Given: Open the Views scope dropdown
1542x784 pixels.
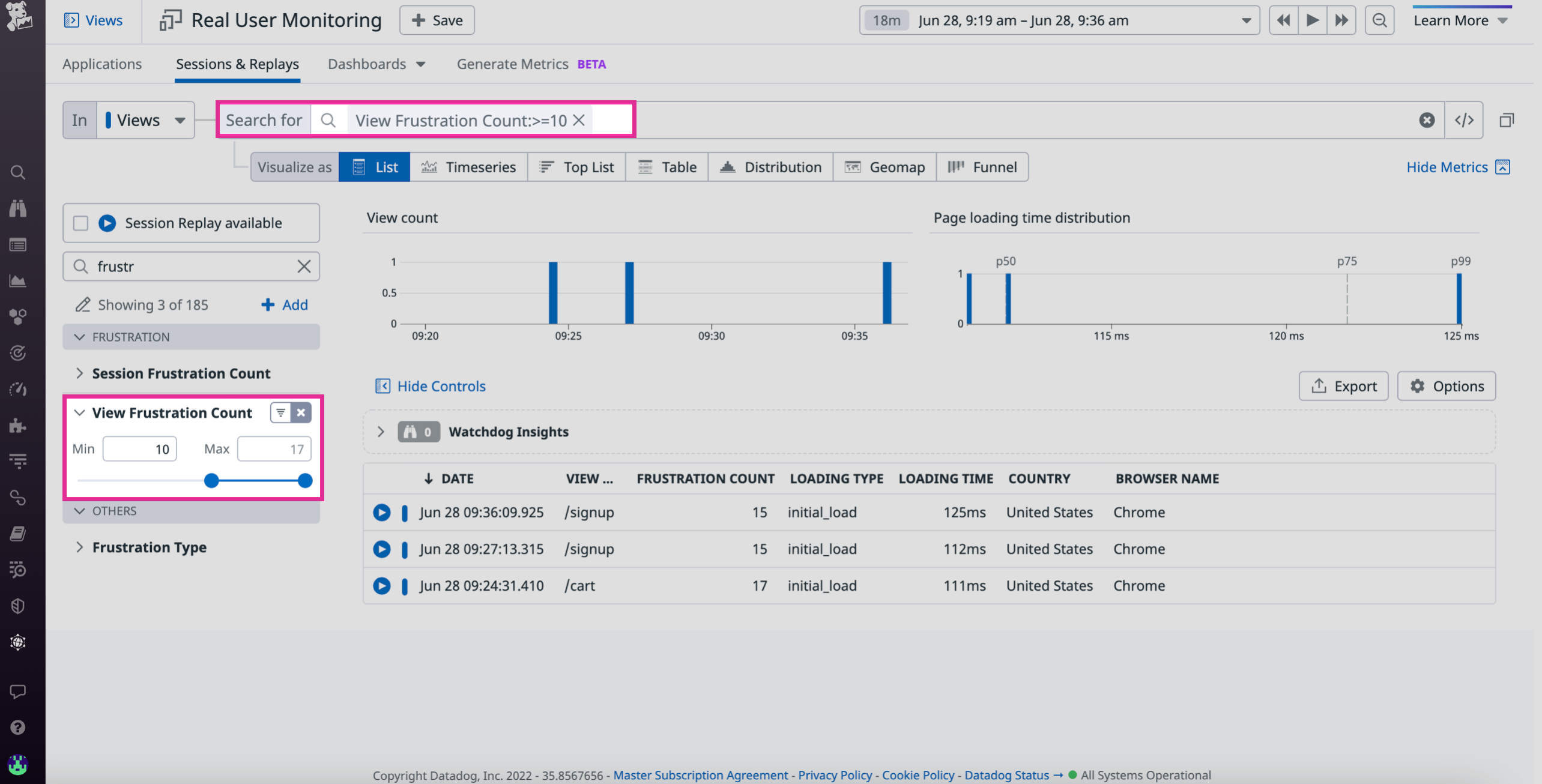Looking at the screenshot, I should 145,120.
